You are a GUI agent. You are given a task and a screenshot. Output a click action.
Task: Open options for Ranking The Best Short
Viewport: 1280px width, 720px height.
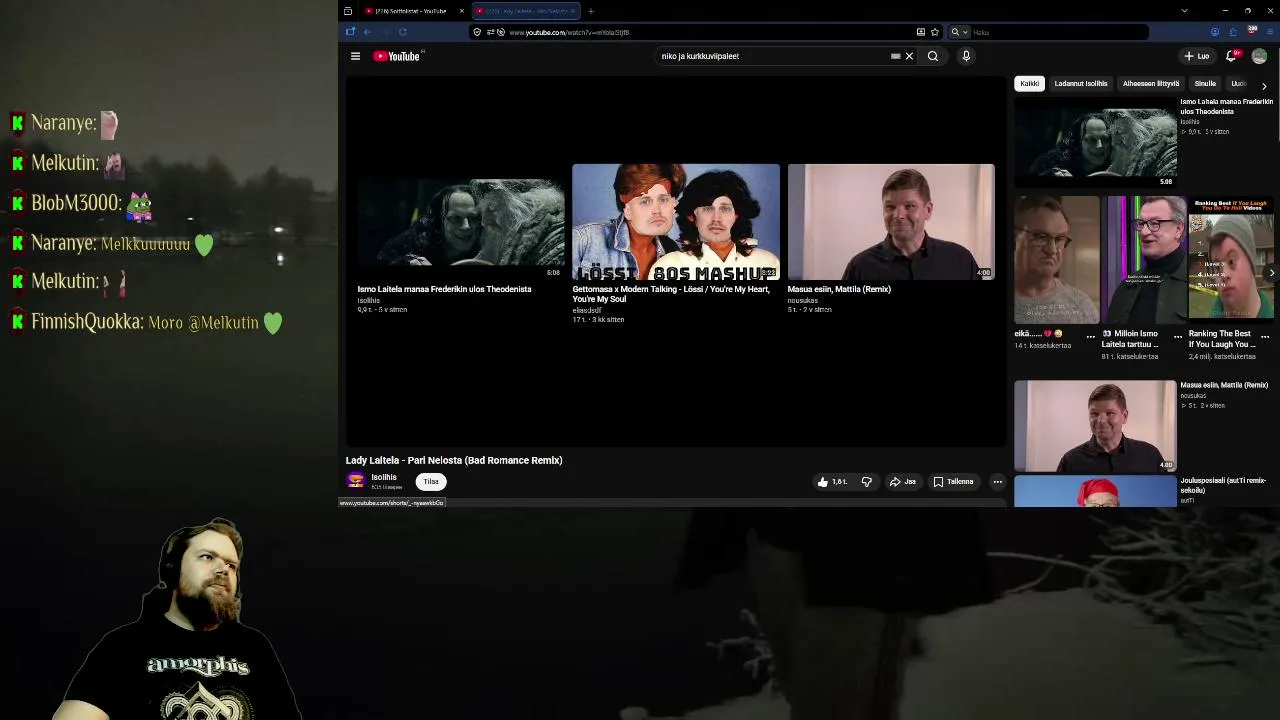click(x=1265, y=336)
